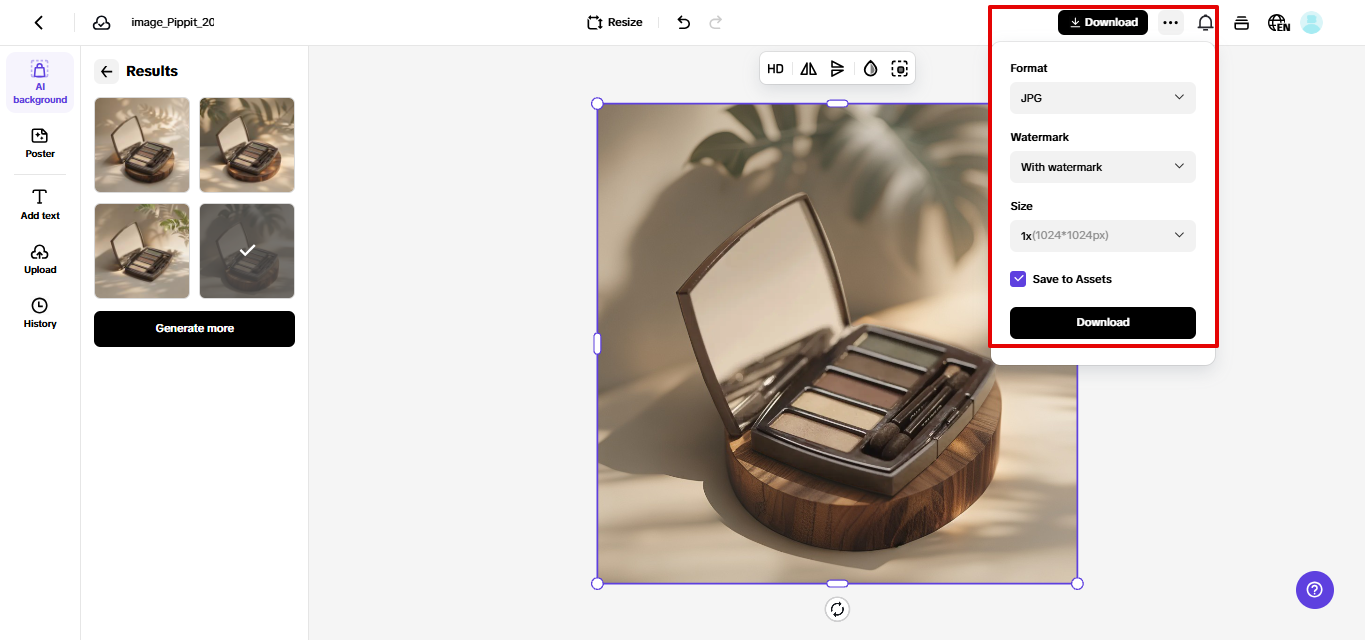This screenshot has height=640, width=1365.
Task: Enhance the image with HD
Action: (x=775, y=68)
